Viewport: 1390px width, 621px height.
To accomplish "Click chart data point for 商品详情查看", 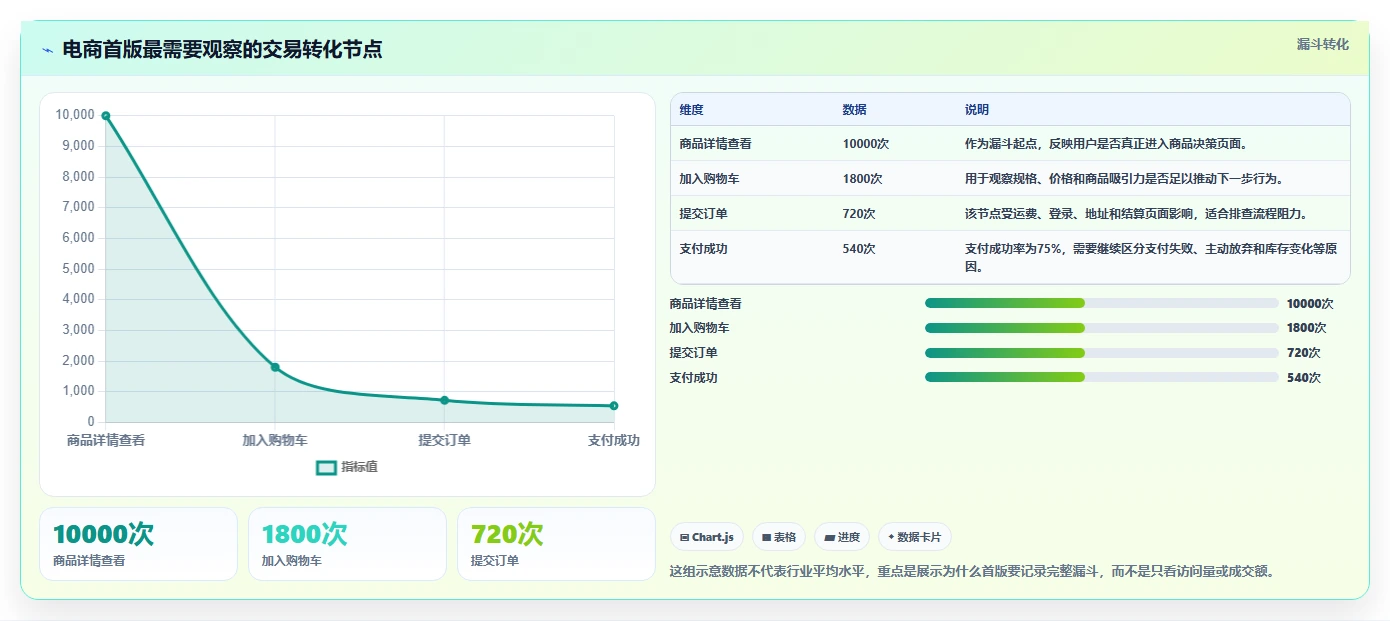I will [x=106, y=116].
